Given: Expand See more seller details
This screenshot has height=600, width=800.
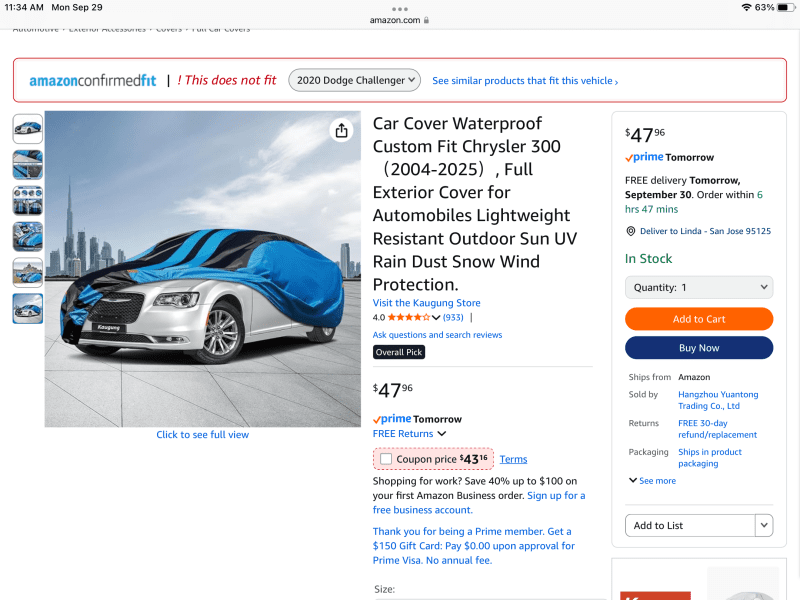Looking at the screenshot, I should click(x=652, y=481).
